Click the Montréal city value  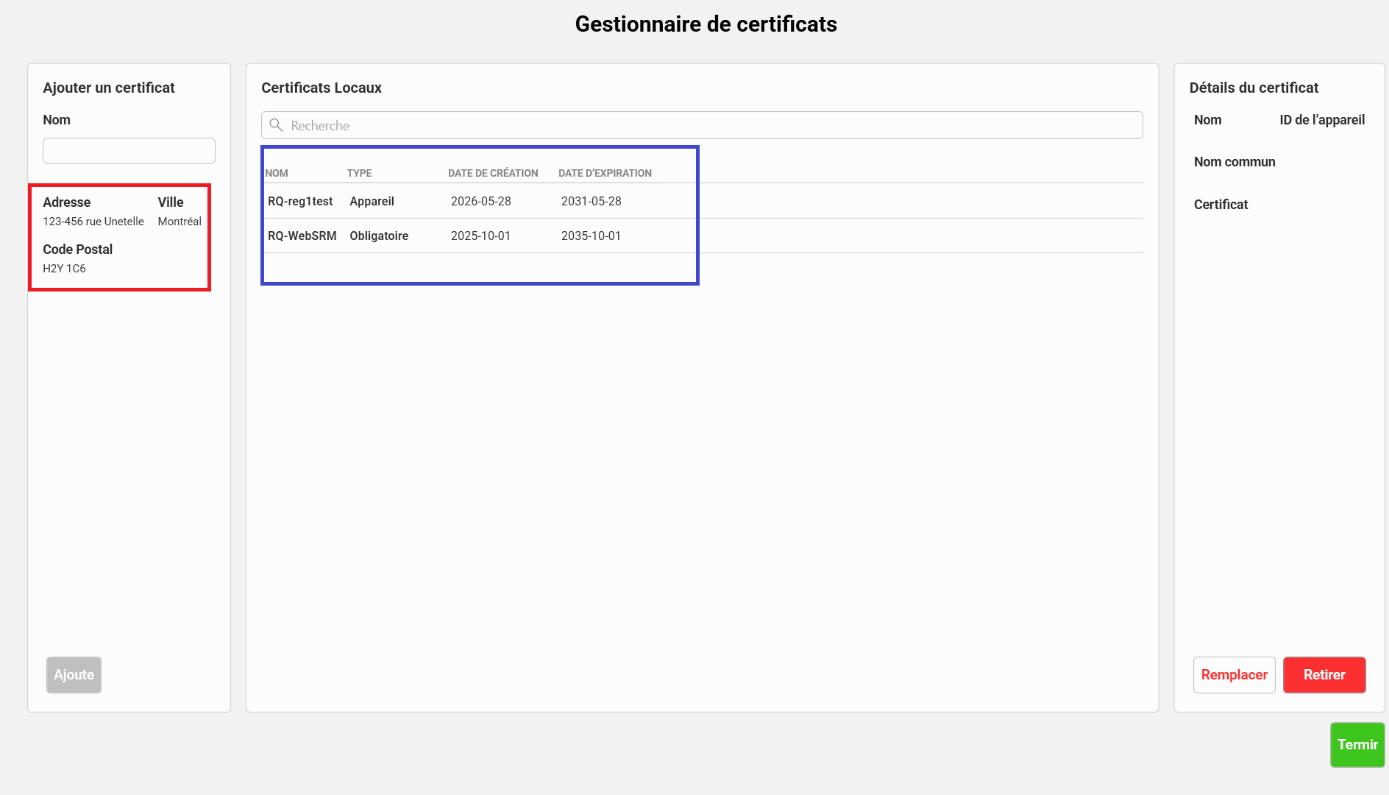180,222
